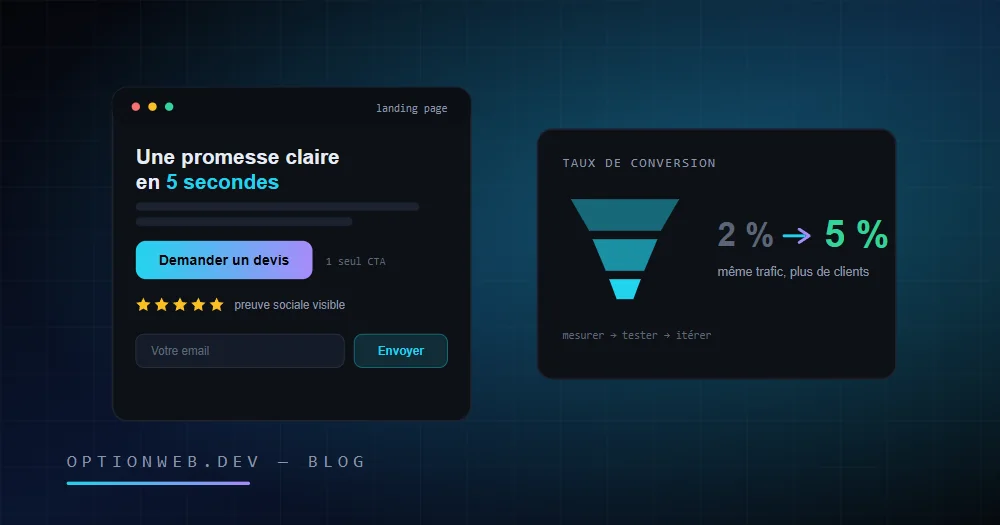The width and height of the screenshot is (1000, 525).
Task: Click the grey '2 %' value
Action: 746,235
